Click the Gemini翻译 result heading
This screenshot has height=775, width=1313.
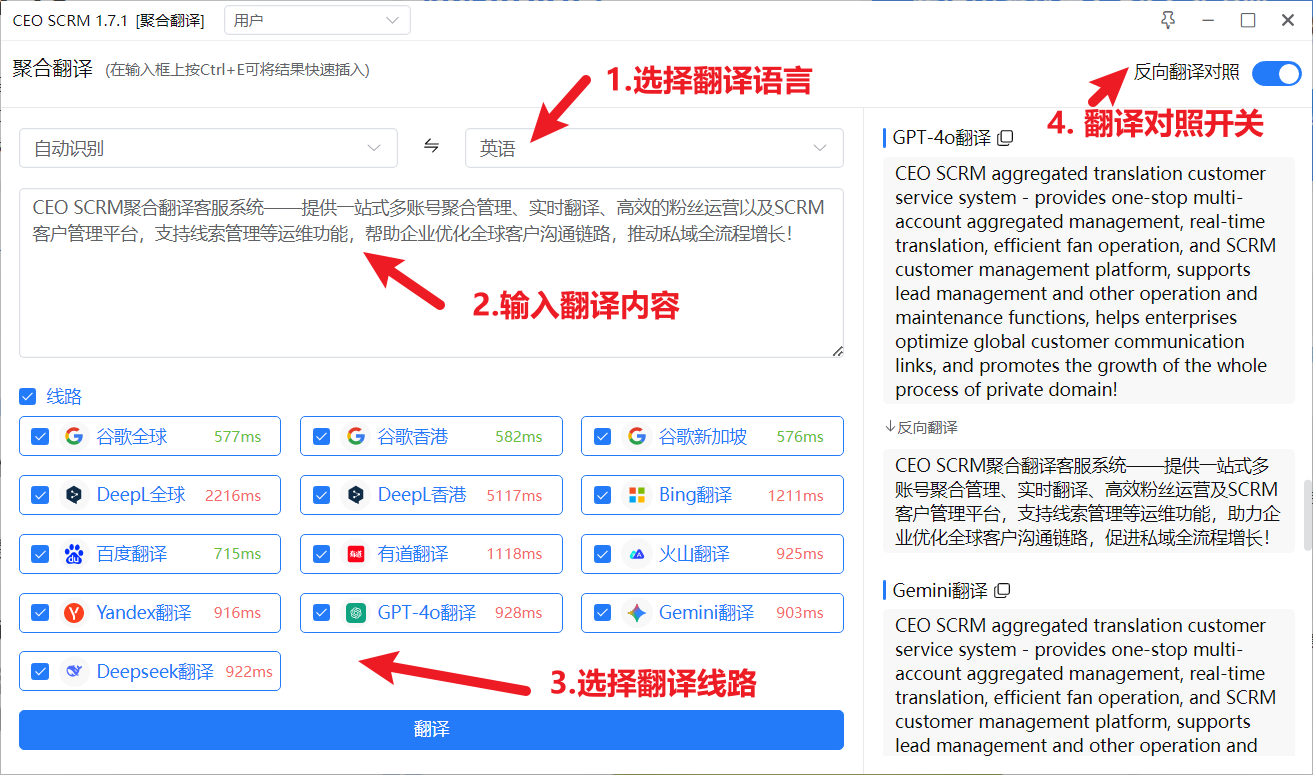tap(940, 590)
